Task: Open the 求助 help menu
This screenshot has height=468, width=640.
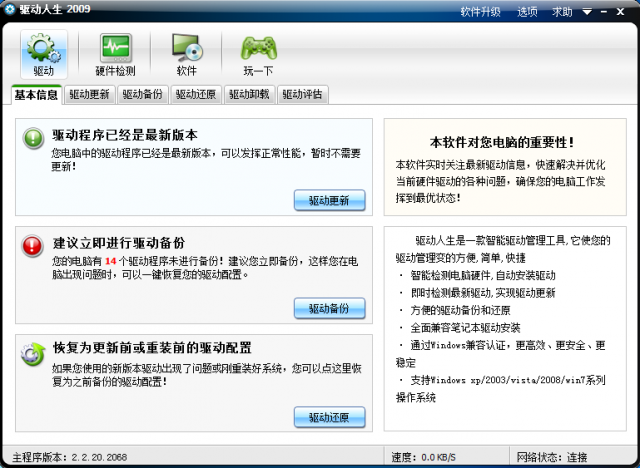Action: point(563,12)
